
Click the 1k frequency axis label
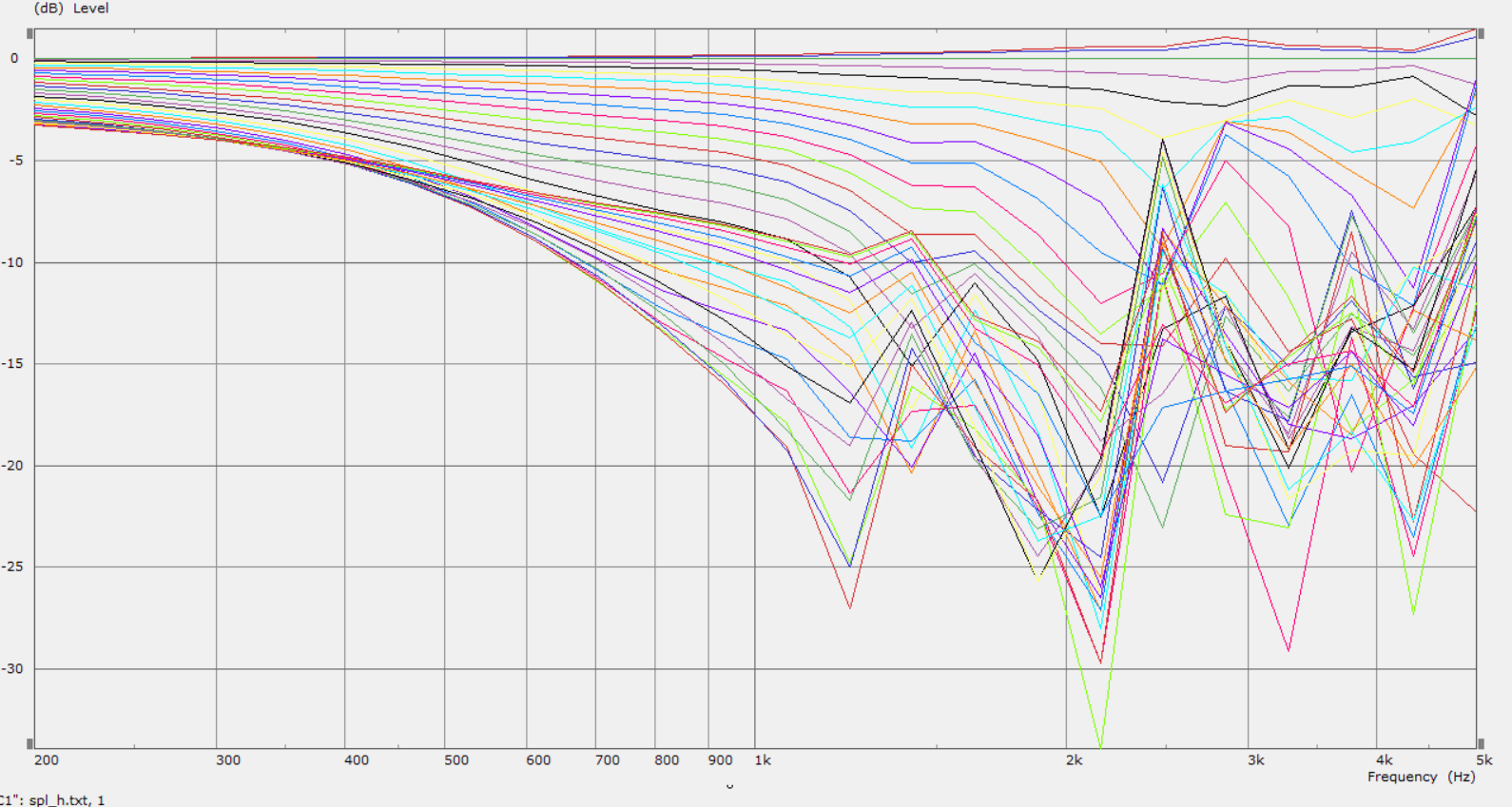pos(763,760)
